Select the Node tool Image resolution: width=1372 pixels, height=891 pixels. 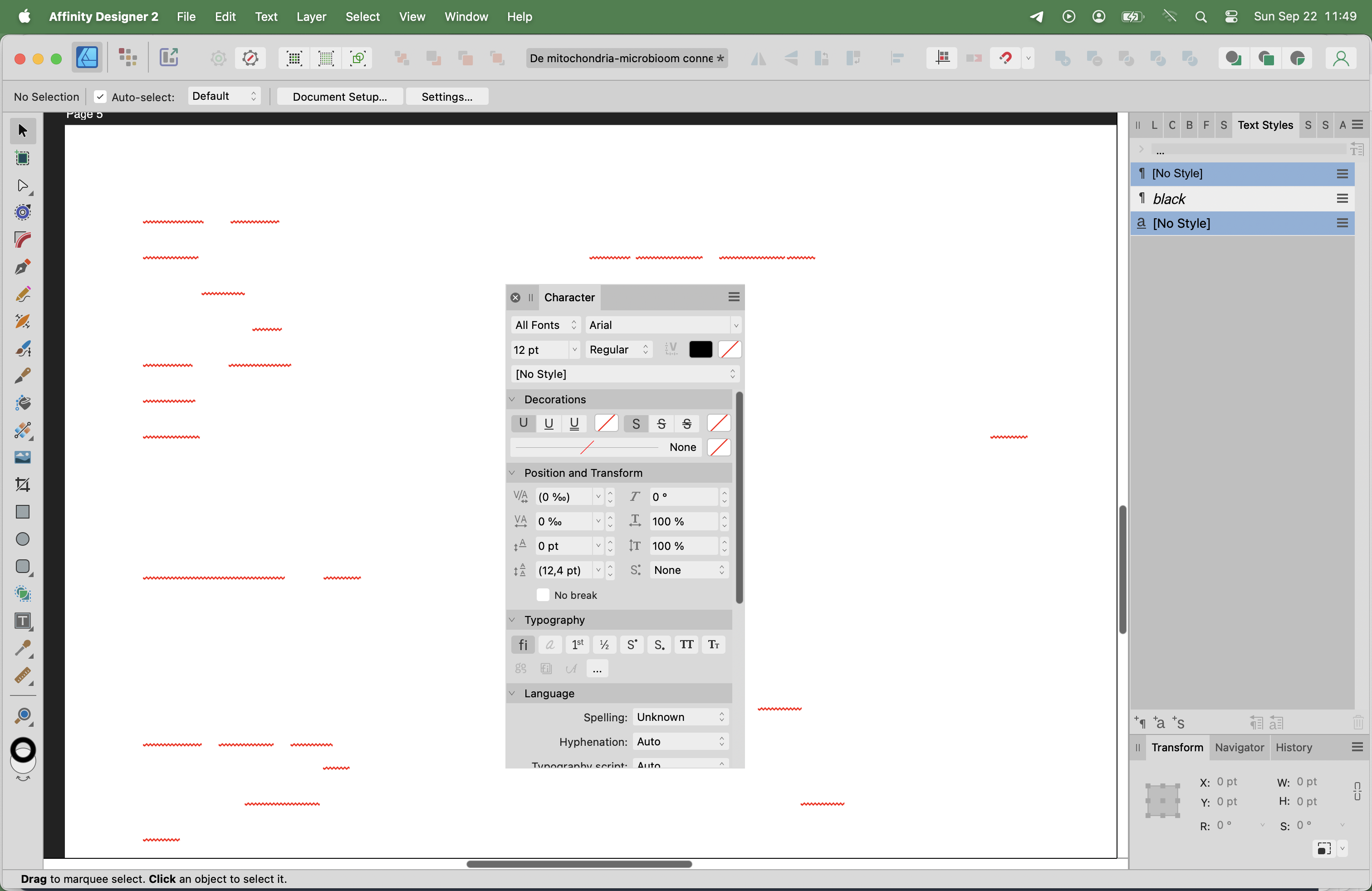[23, 186]
